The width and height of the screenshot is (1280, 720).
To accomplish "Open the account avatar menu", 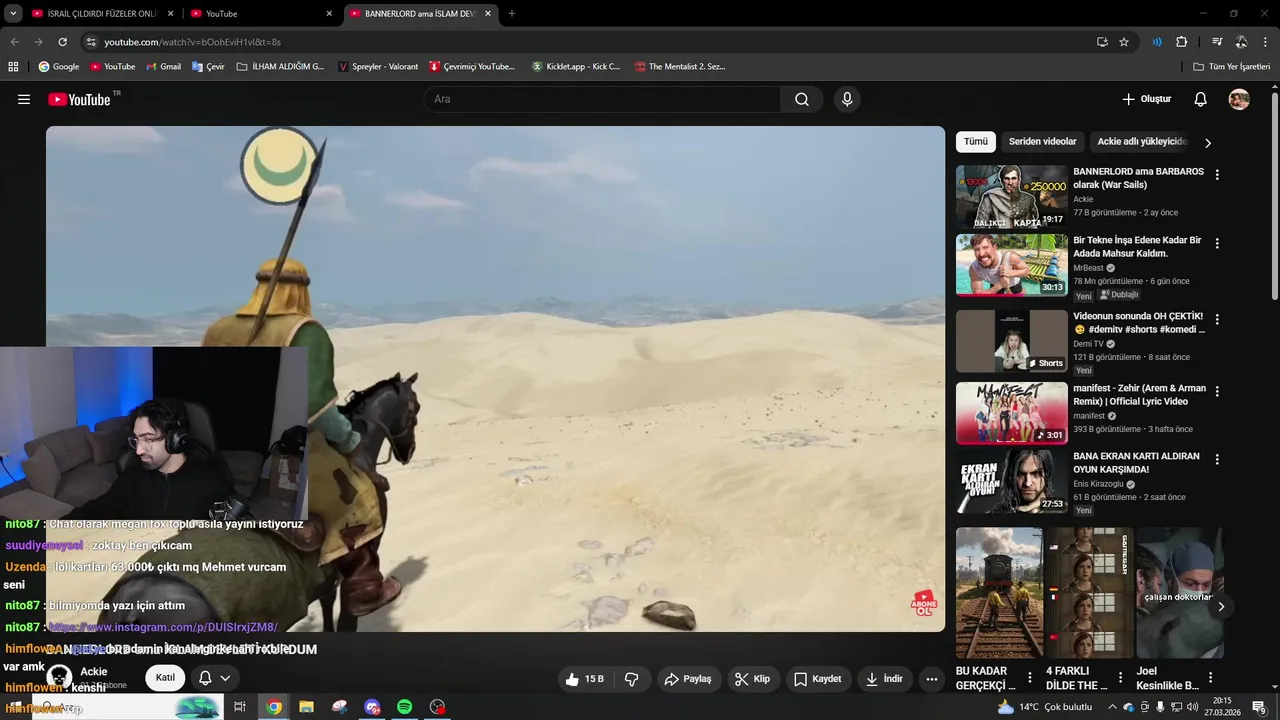I will coord(1239,99).
